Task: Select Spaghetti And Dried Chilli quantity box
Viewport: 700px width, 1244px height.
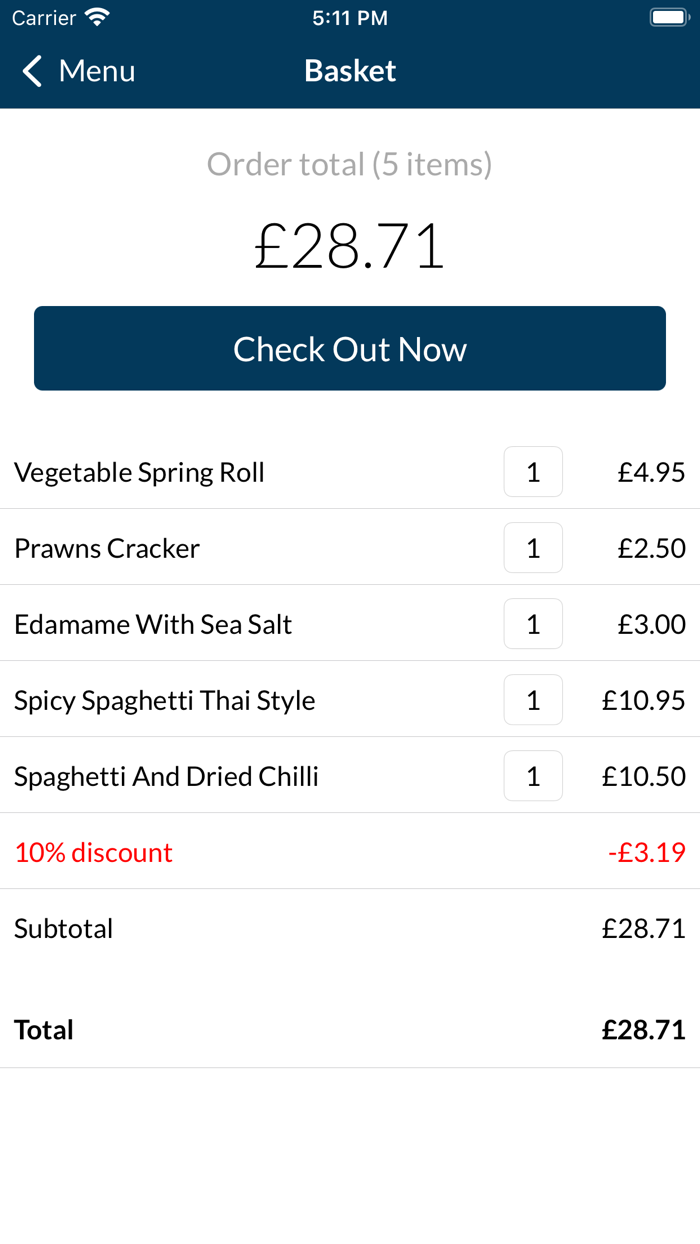Action: pyautogui.click(x=533, y=776)
